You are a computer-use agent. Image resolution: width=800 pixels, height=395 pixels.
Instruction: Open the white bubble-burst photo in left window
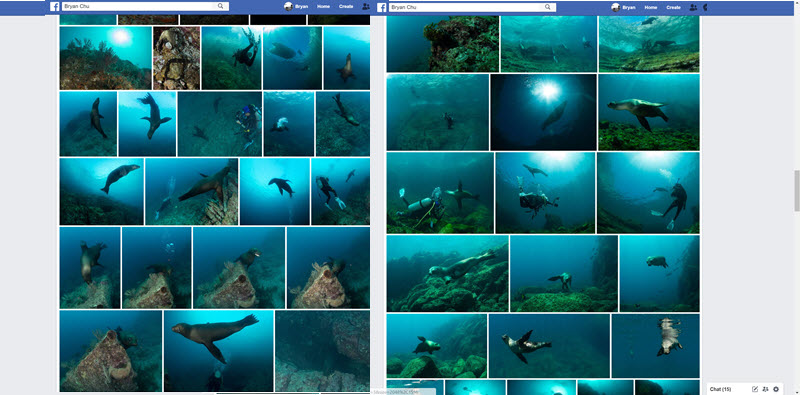click(289, 124)
